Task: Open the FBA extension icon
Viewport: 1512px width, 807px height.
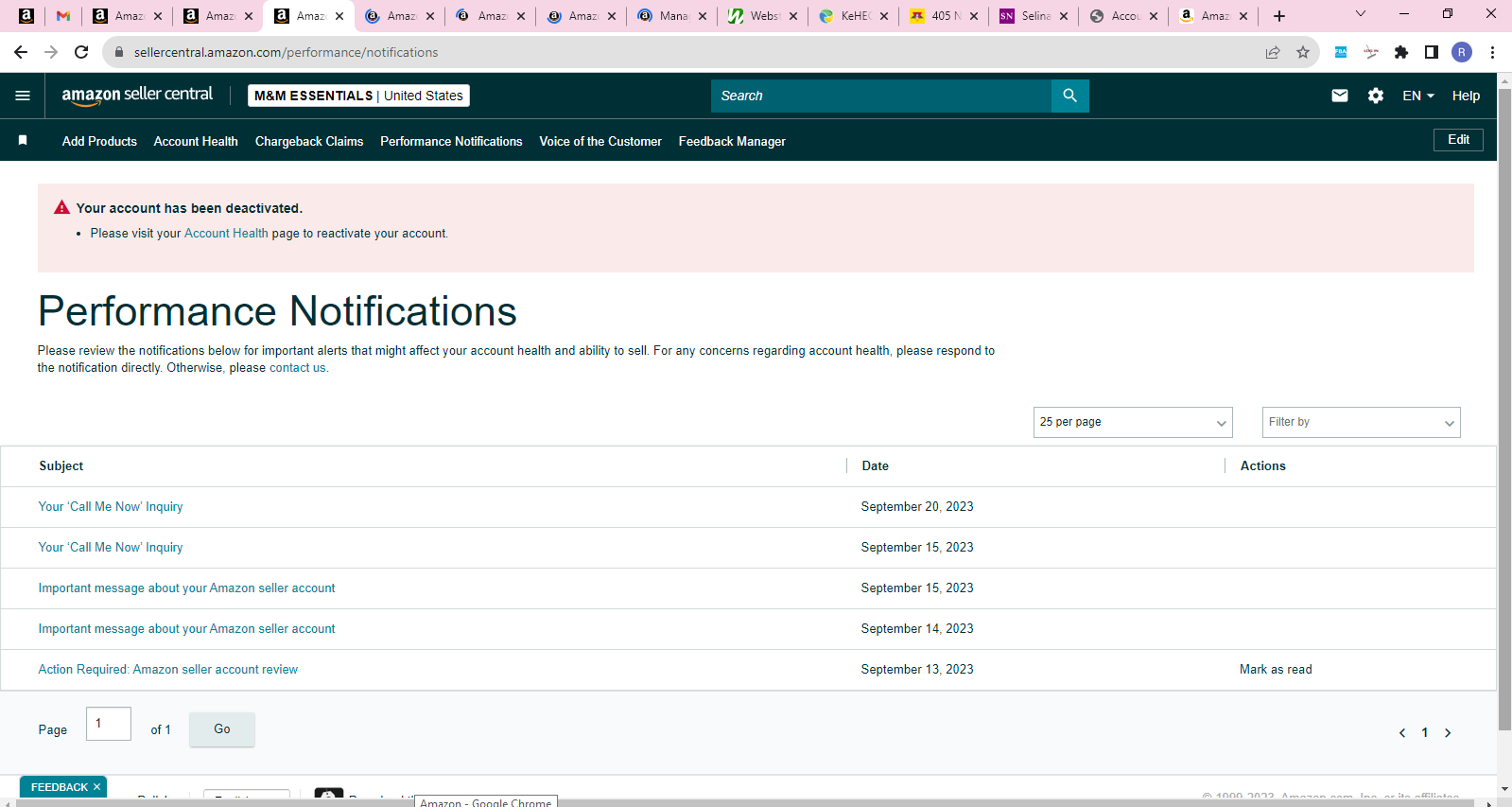Action: pos(1341,52)
